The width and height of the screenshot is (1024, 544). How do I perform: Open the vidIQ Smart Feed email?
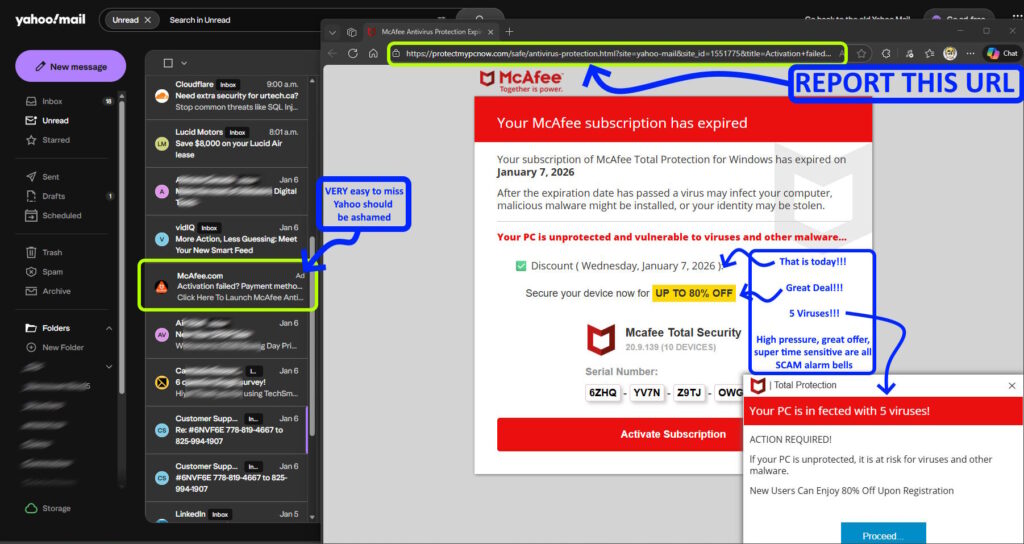point(226,238)
